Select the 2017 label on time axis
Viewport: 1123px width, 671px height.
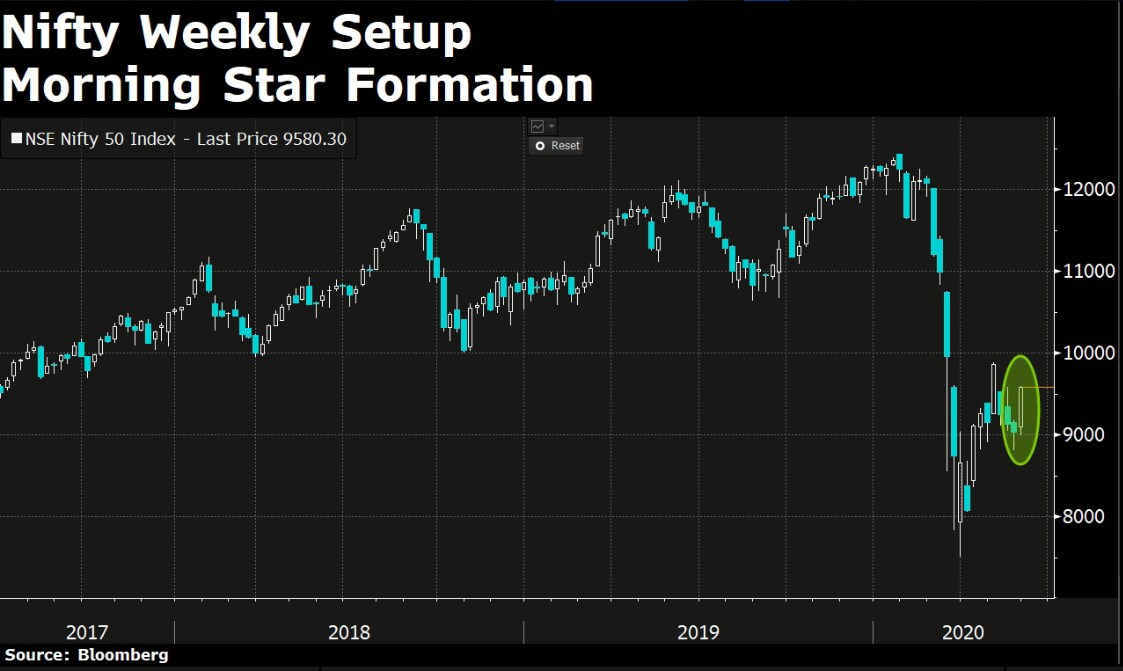[87, 632]
